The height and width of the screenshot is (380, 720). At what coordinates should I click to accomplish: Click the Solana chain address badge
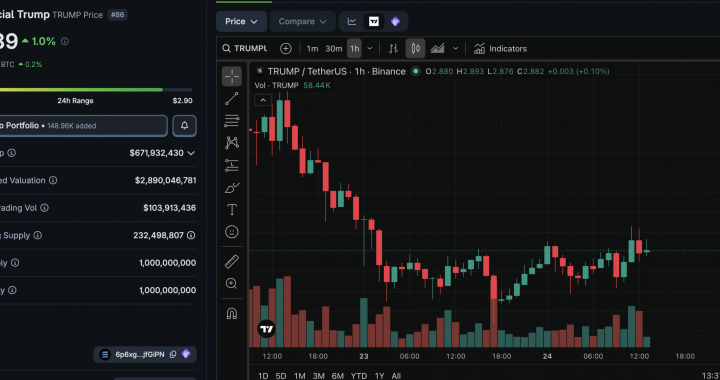click(145, 354)
